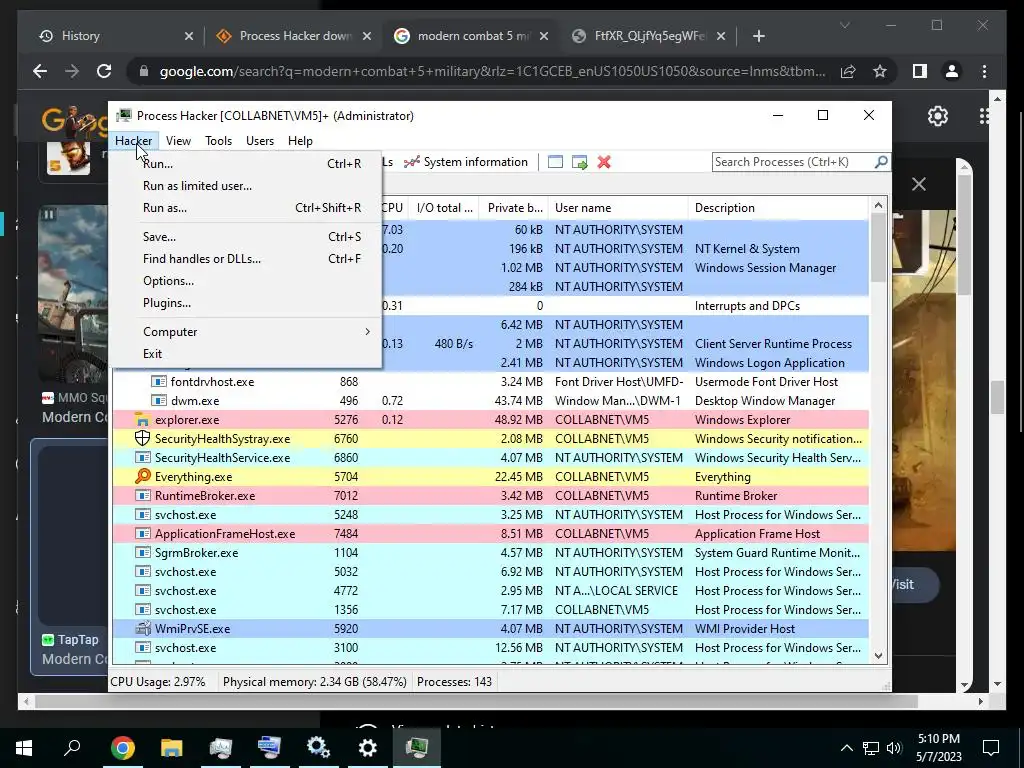Click Chrome back arrow
The height and width of the screenshot is (768, 1024).
click(x=40, y=71)
